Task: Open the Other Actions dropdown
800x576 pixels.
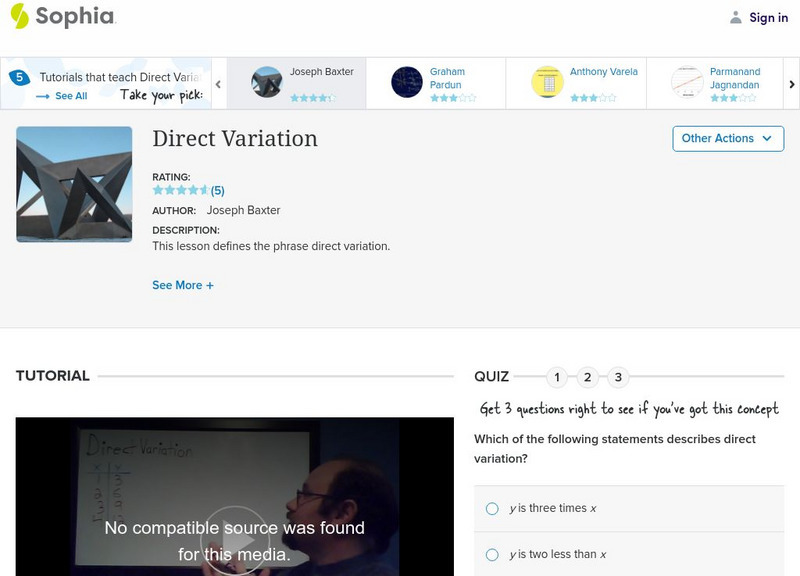Action: [x=727, y=139]
